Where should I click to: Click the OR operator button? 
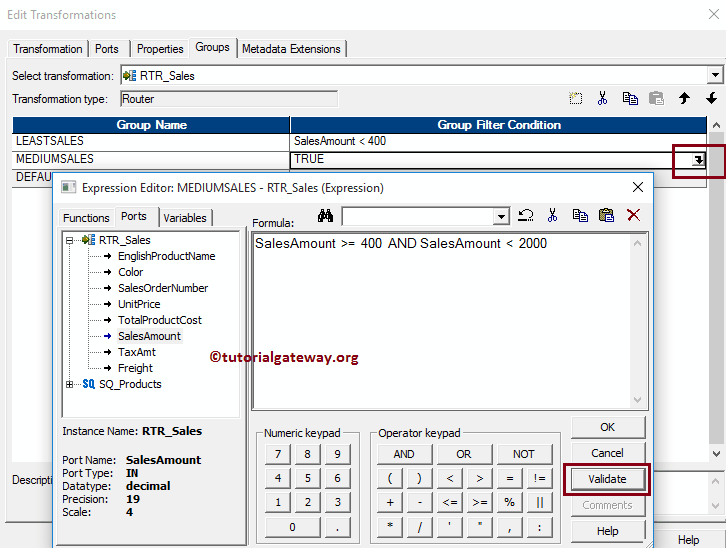(x=464, y=455)
